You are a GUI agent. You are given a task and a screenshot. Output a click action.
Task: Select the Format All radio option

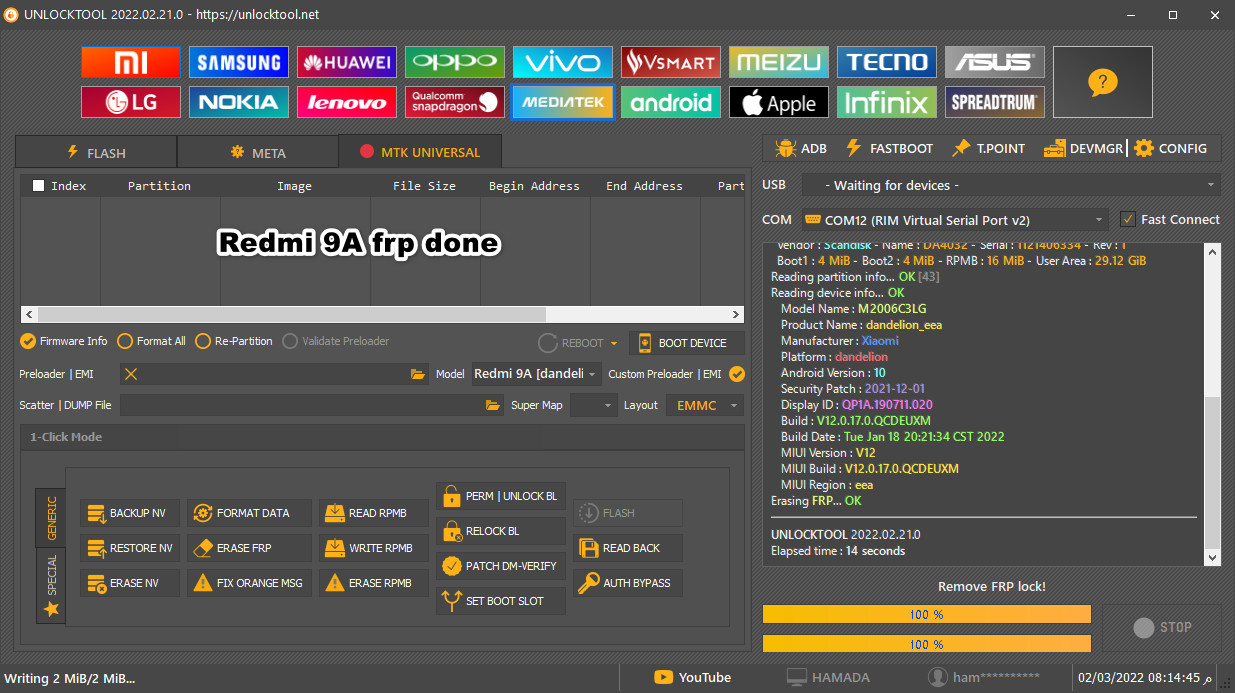tap(152, 341)
